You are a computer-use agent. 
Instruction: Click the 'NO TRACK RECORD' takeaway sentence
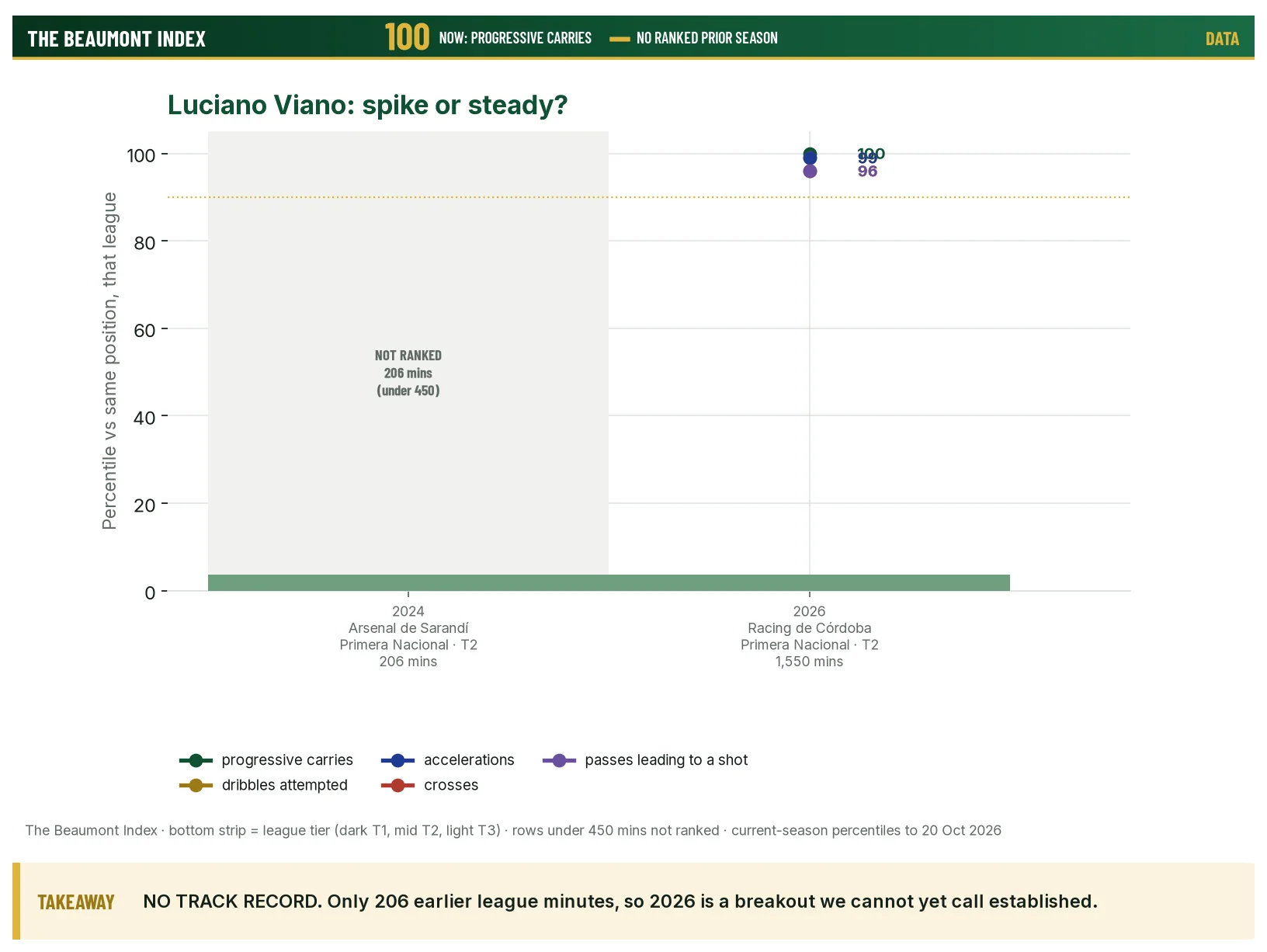click(x=620, y=902)
